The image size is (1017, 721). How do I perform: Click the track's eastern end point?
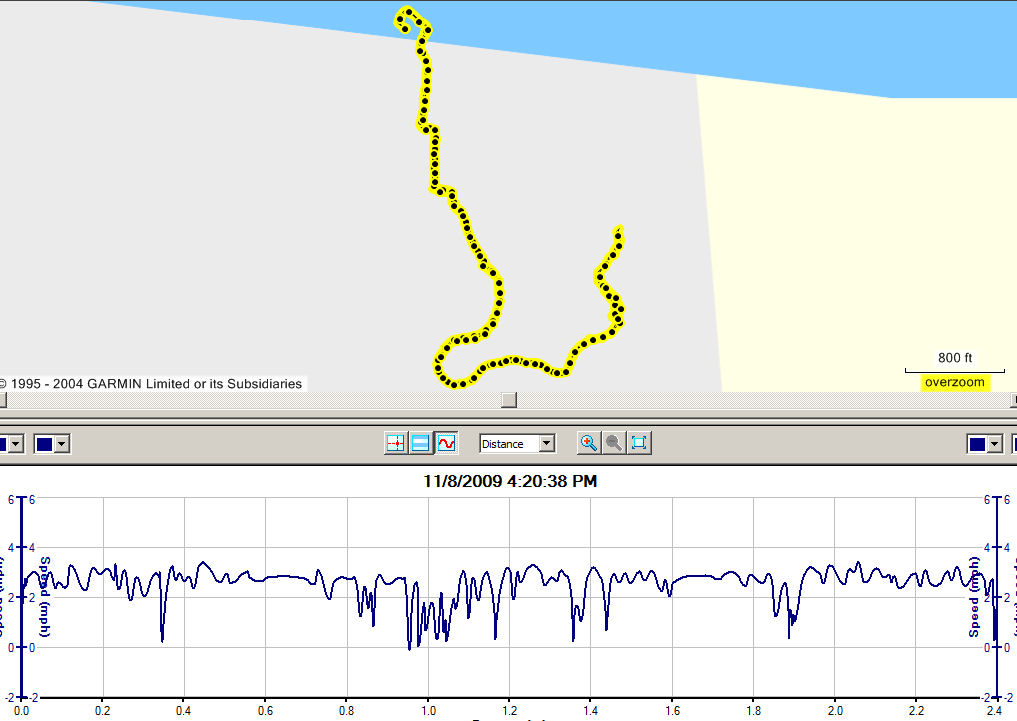(620, 230)
